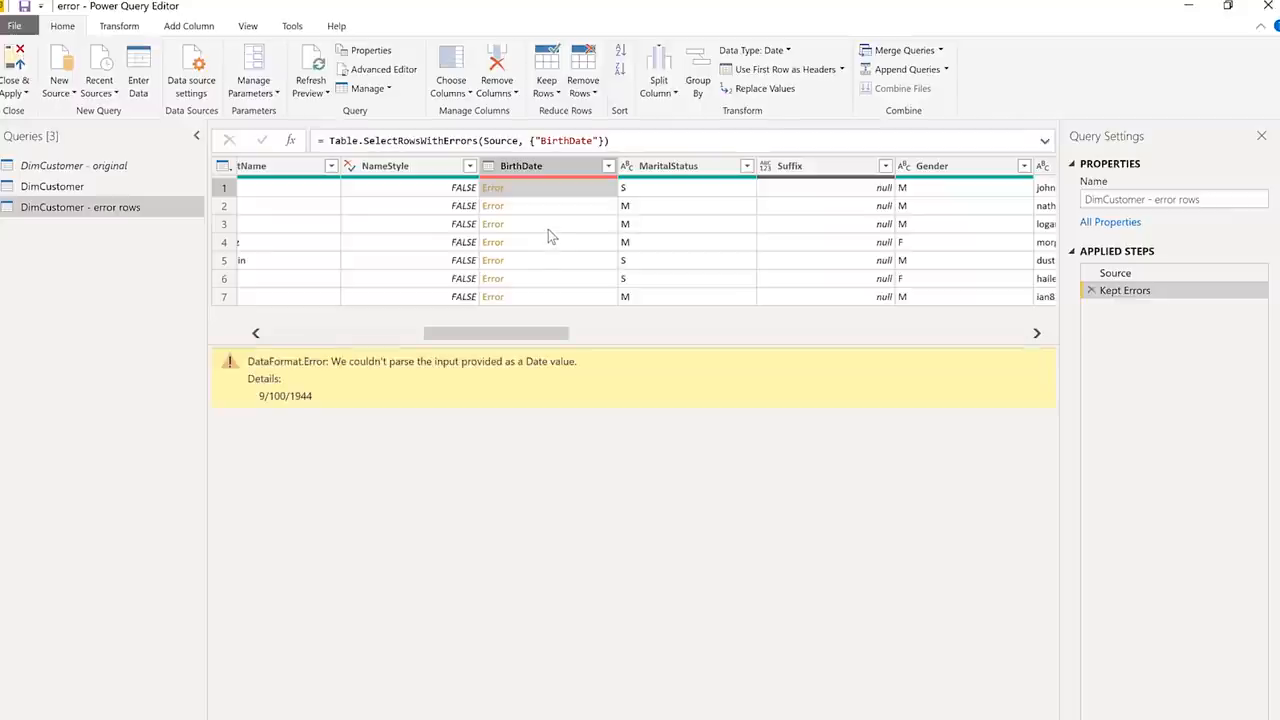Click the fx function icon
1280x720 pixels.
(x=290, y=141)
